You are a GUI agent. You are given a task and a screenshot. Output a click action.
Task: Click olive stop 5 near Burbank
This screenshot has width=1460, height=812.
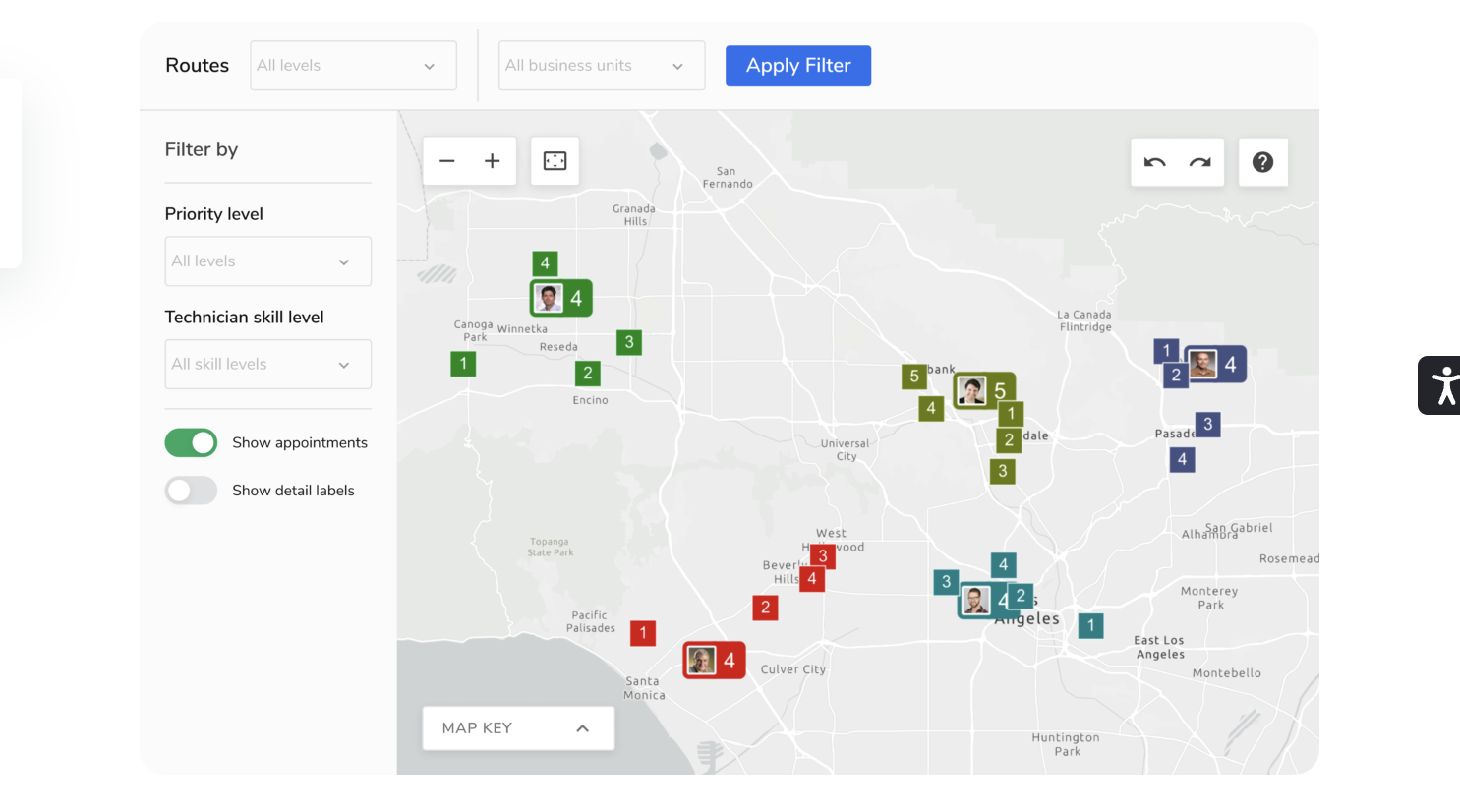[x=914, y=376]
